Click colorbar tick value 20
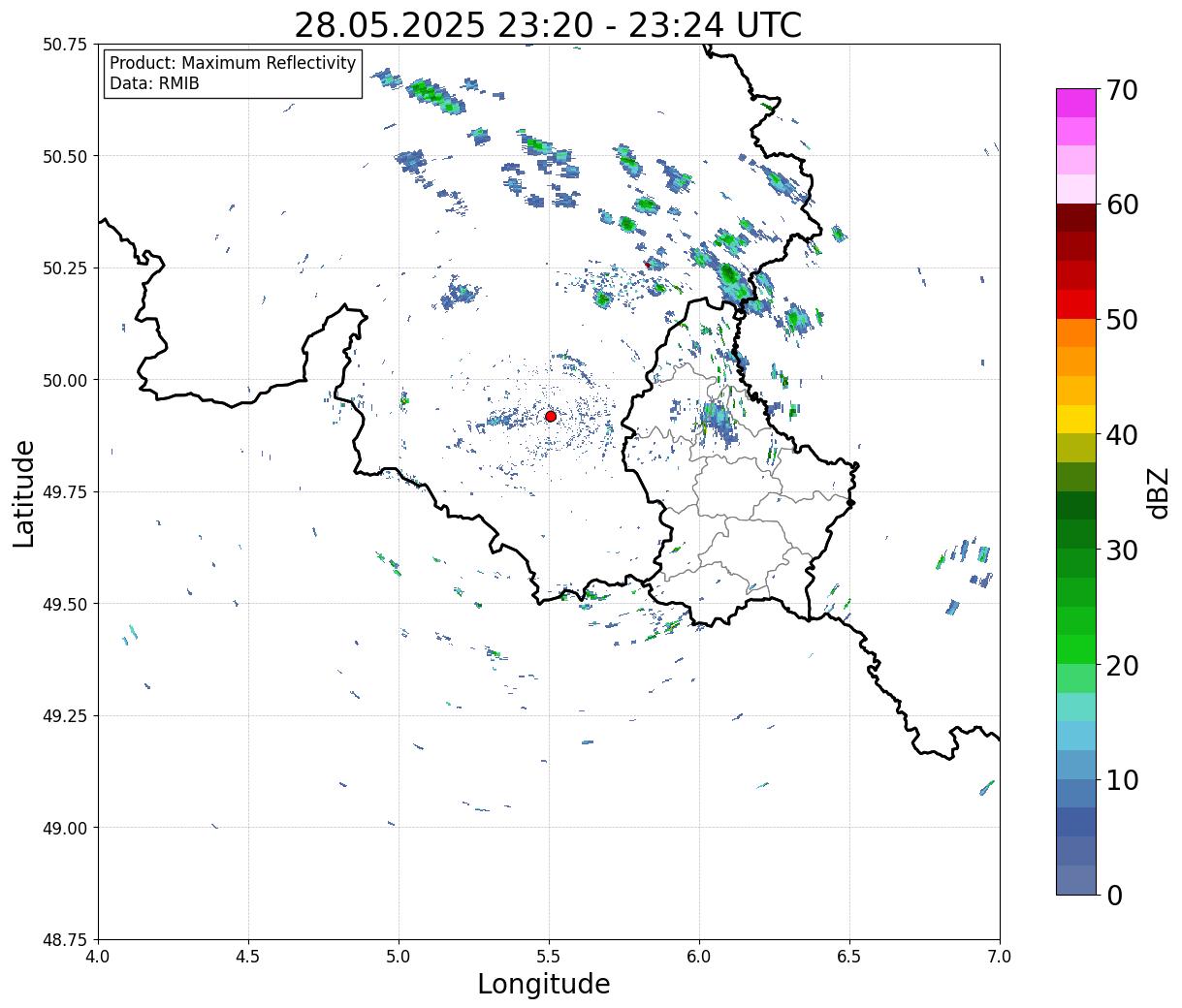Image resolution: width=1182 pixels, height=1008 pixels. point(1121,666)
